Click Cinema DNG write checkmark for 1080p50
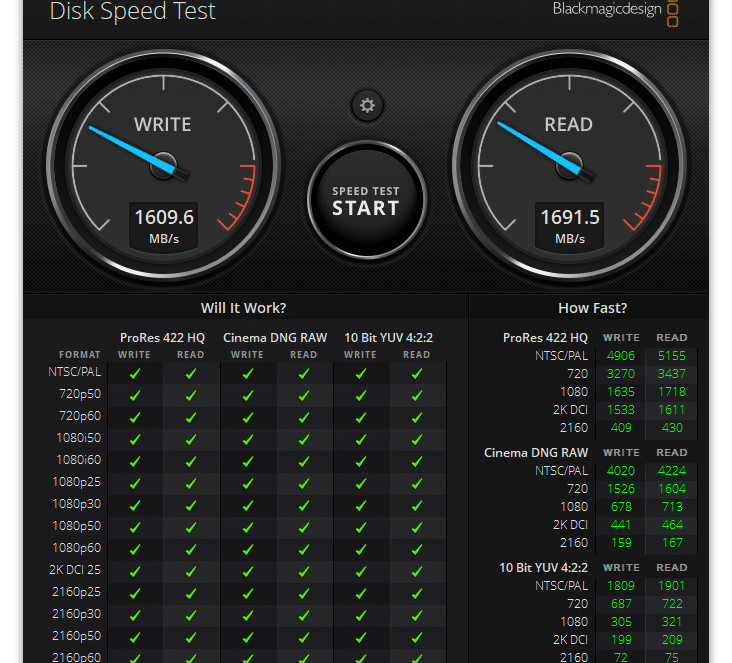Screen dimensions: 732x663 pyautogui.click(x=248, y=528)
